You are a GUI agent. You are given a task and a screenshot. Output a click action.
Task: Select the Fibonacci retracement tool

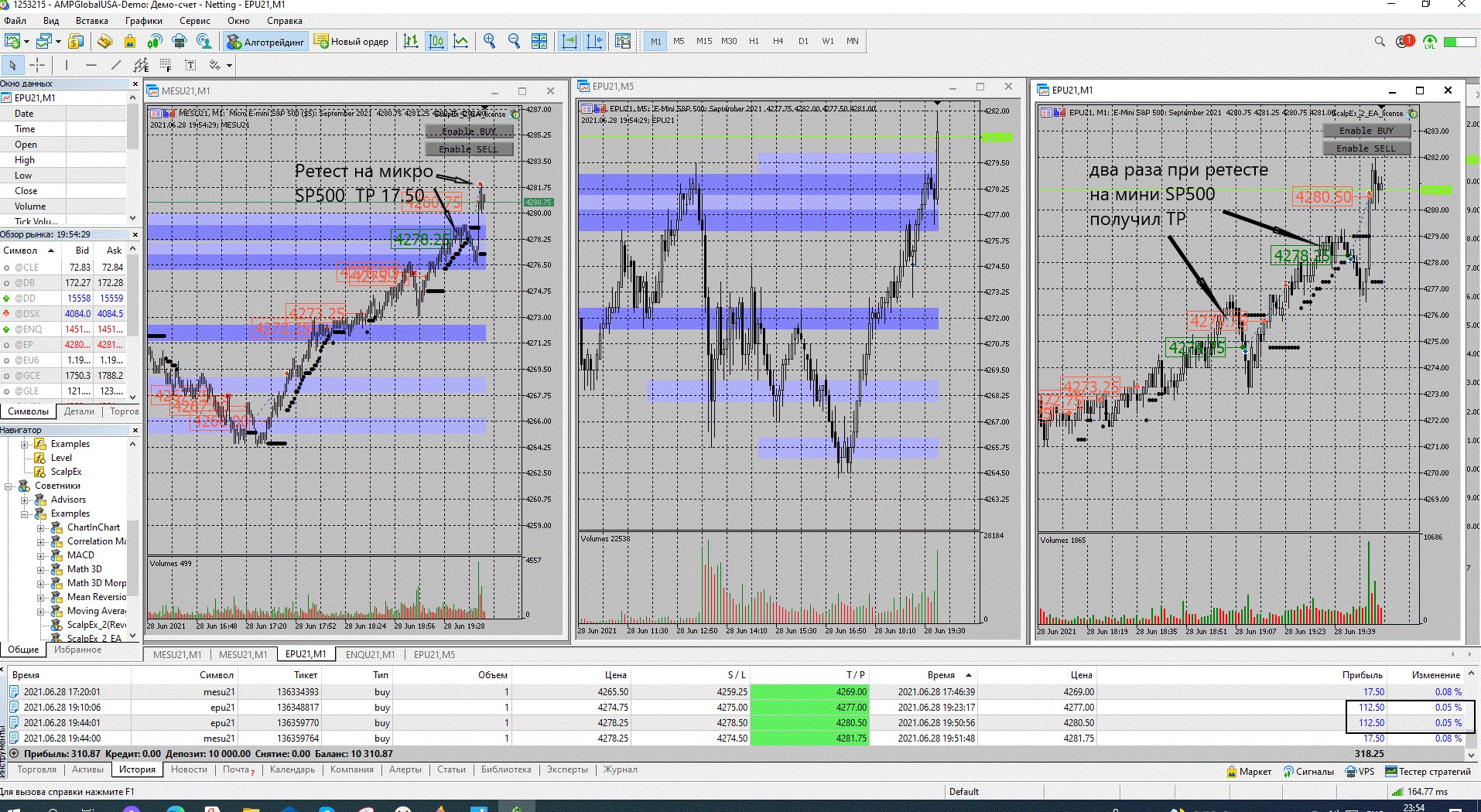166,65
